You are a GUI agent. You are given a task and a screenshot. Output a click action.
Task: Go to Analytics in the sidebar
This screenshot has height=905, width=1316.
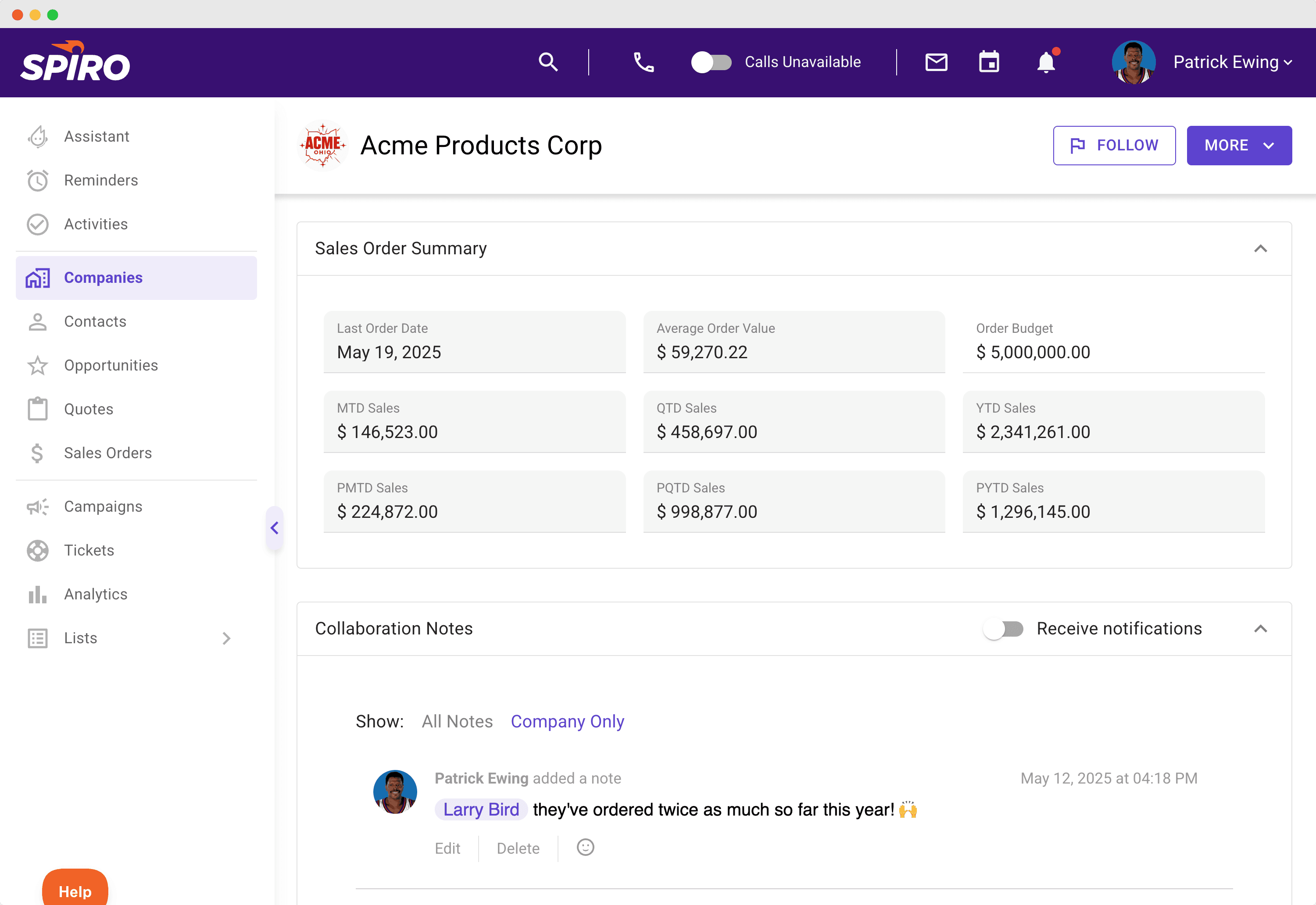point(136,594)
